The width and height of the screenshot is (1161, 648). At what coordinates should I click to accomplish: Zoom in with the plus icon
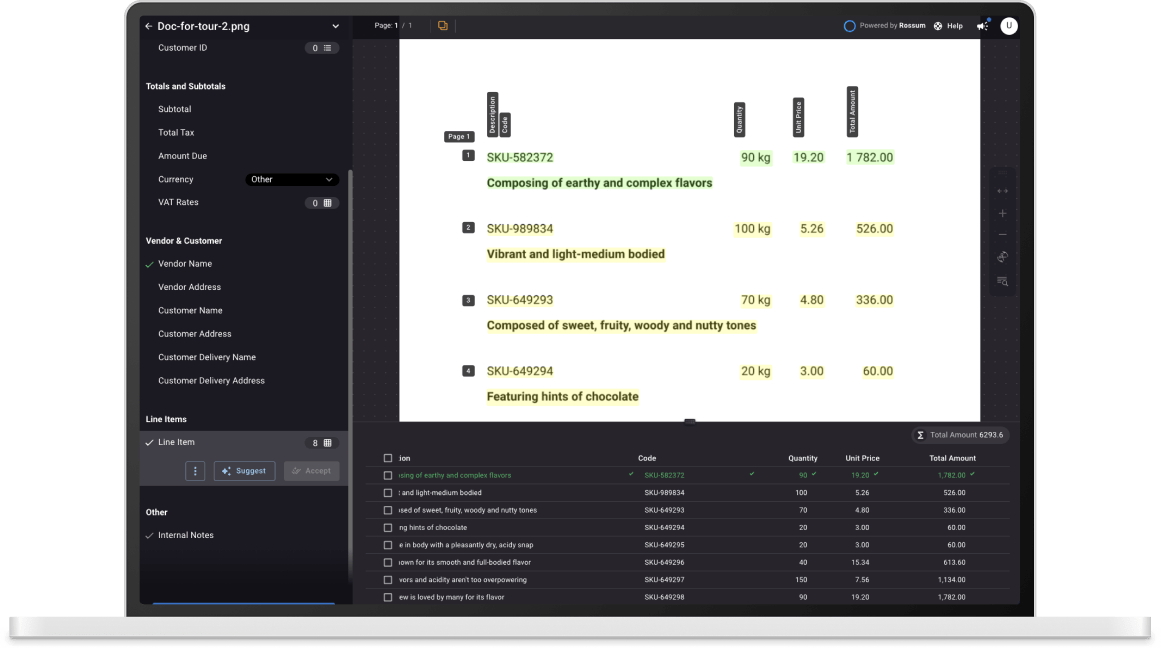[1002, 213]
